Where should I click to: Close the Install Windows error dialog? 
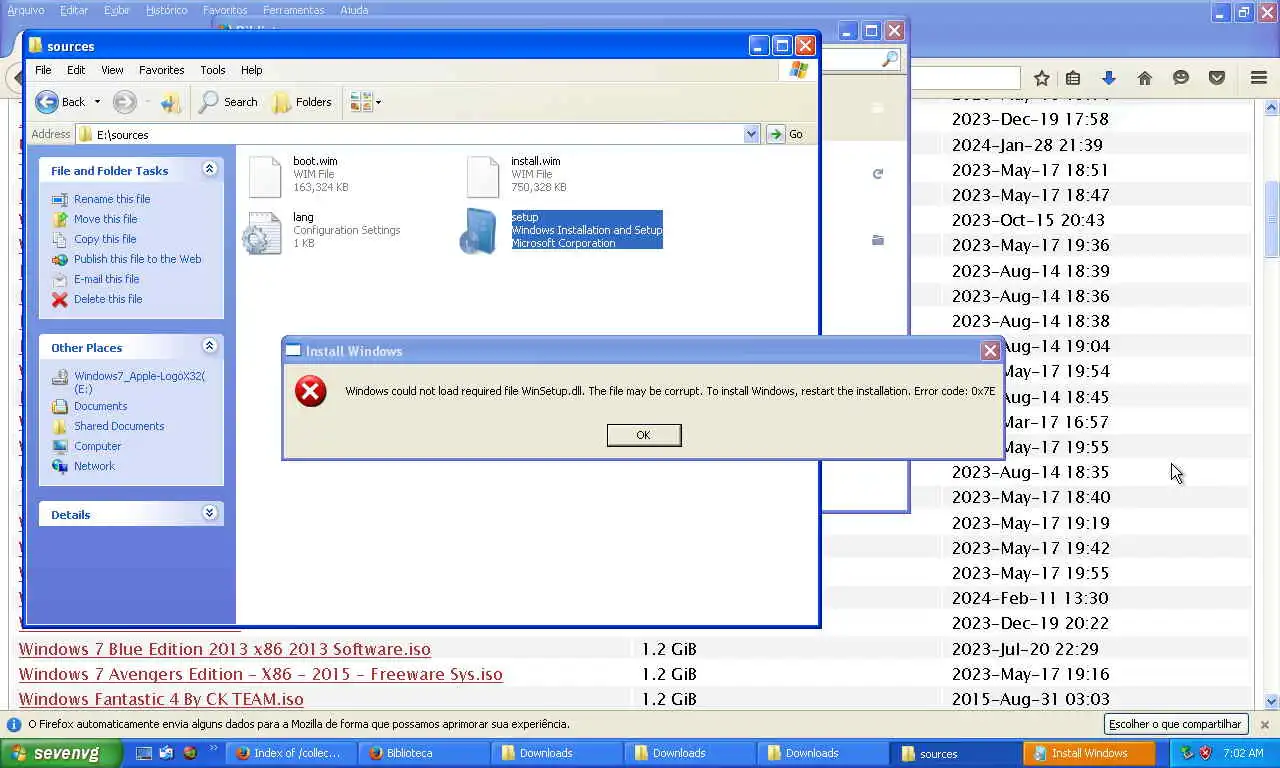point(990,350)
